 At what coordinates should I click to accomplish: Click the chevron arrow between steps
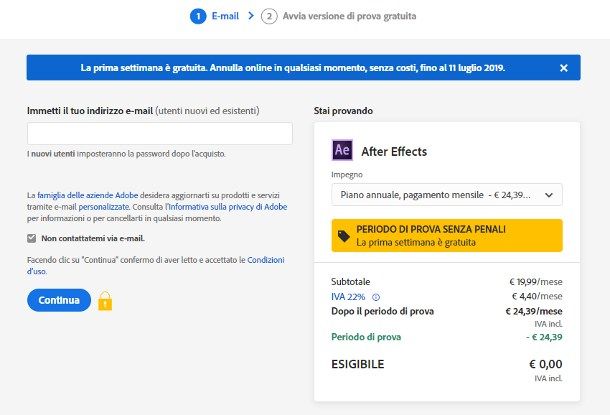[251, 16]
